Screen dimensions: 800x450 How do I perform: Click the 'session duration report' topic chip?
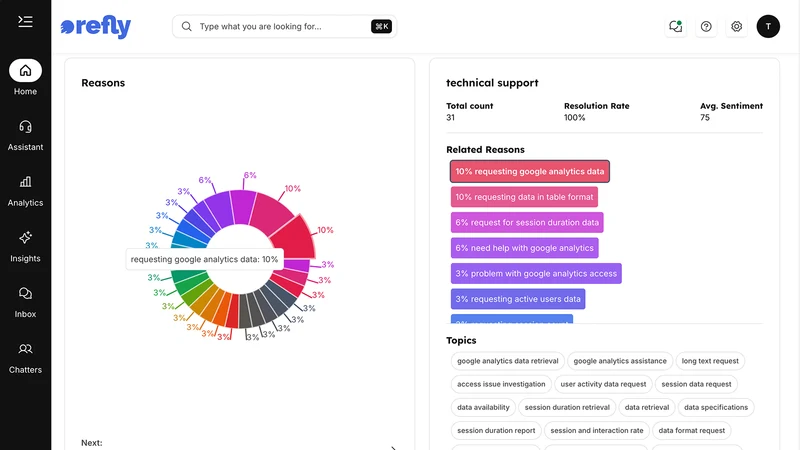click(496, 431)
